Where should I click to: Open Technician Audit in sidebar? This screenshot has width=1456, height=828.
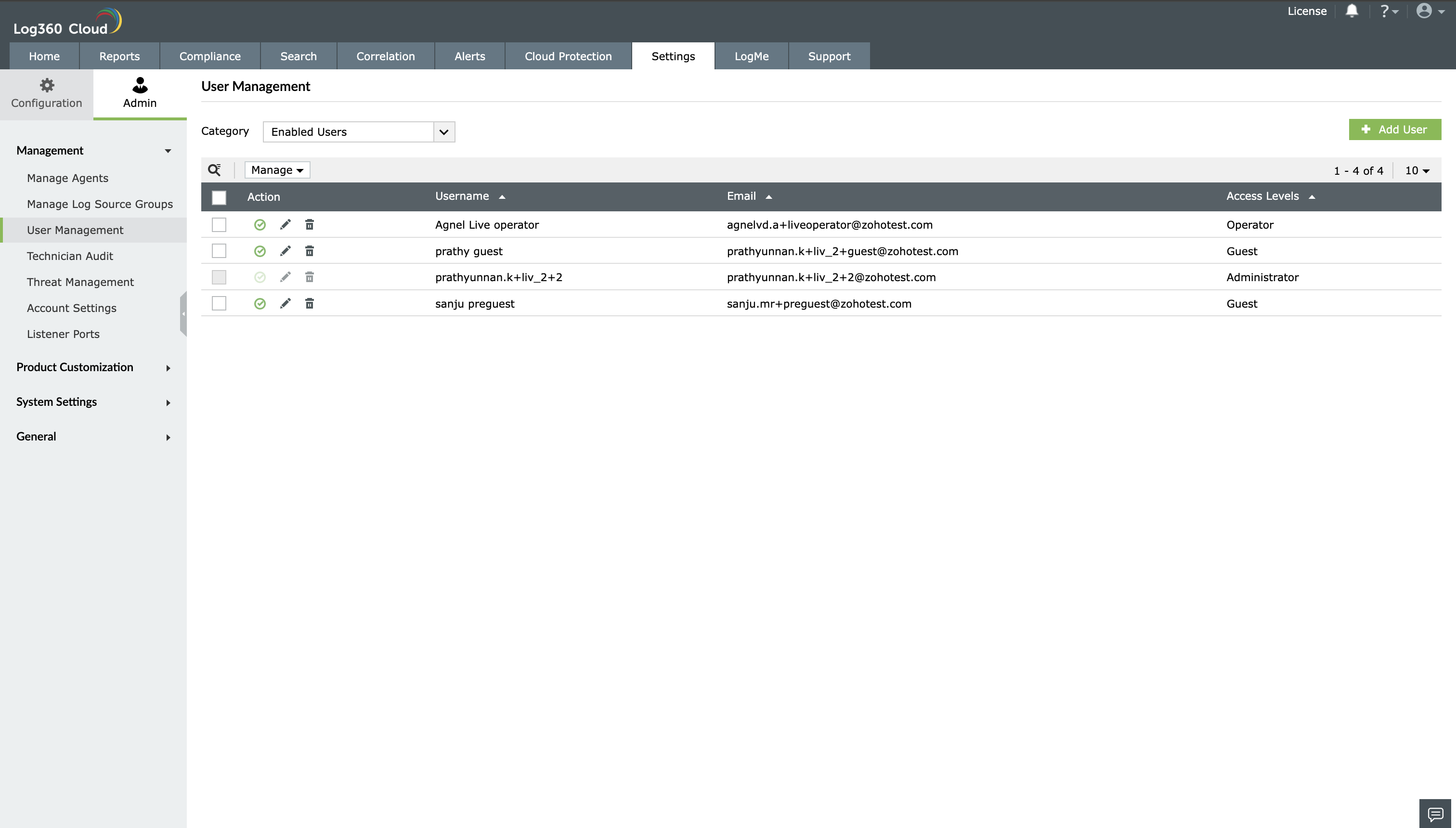70,256
